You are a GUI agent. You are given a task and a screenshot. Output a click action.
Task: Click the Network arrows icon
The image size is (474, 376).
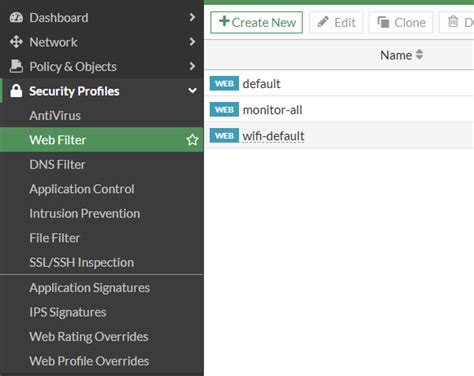[x=16, y=42]
